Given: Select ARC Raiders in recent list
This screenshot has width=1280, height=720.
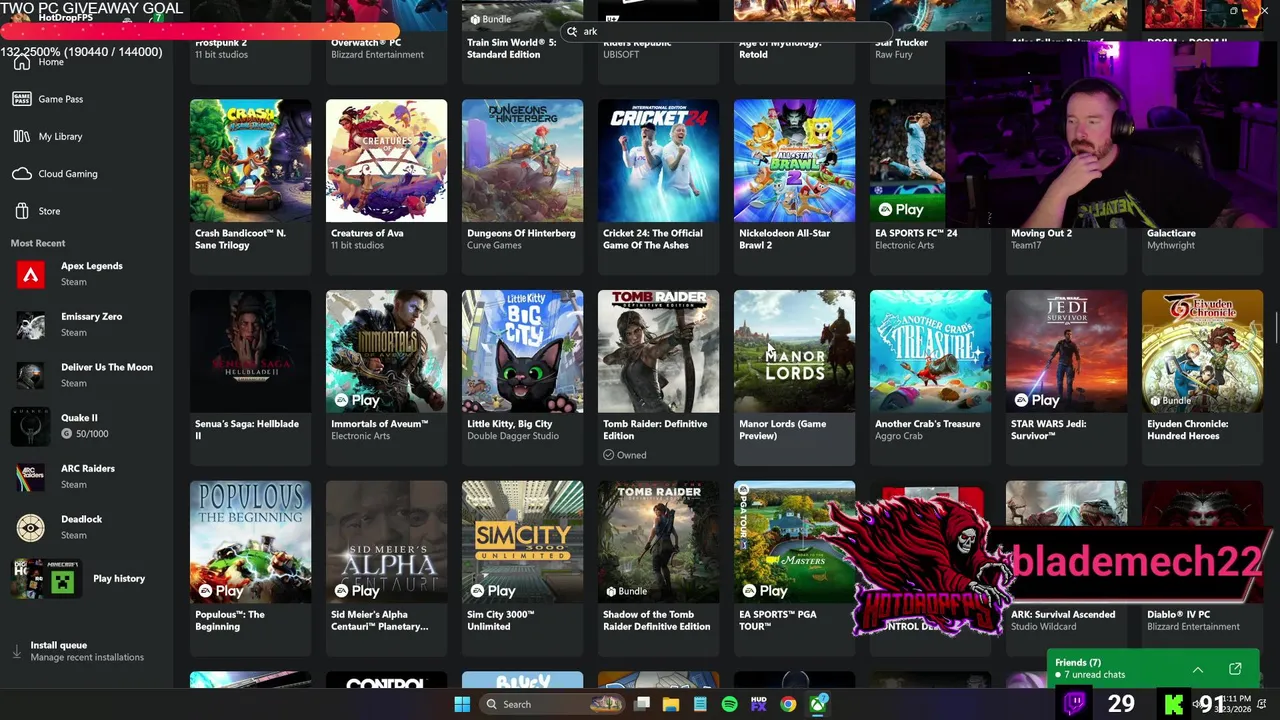Looking at the screenshot, I should (87, 476).
